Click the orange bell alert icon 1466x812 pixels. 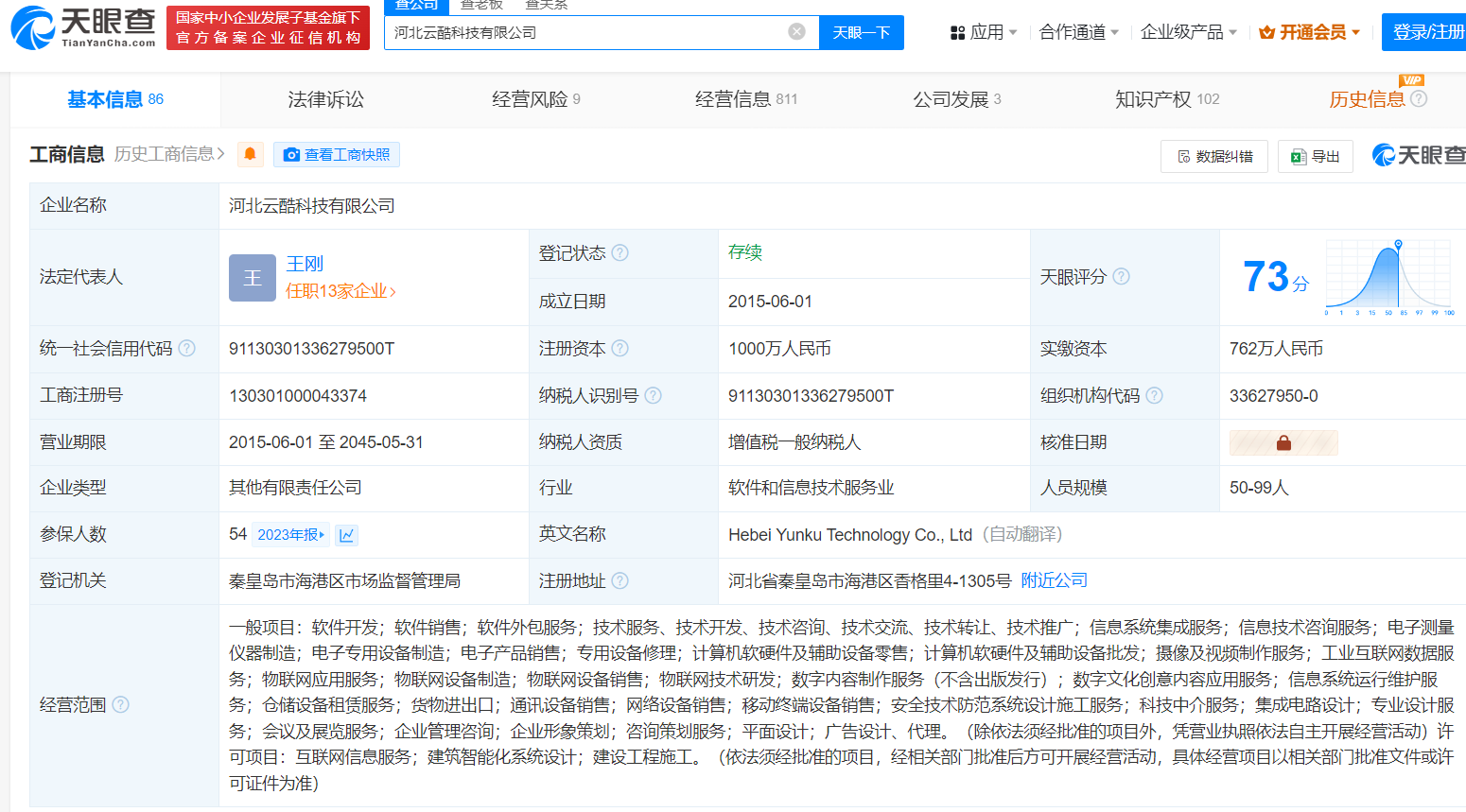[x=250, y=154]
